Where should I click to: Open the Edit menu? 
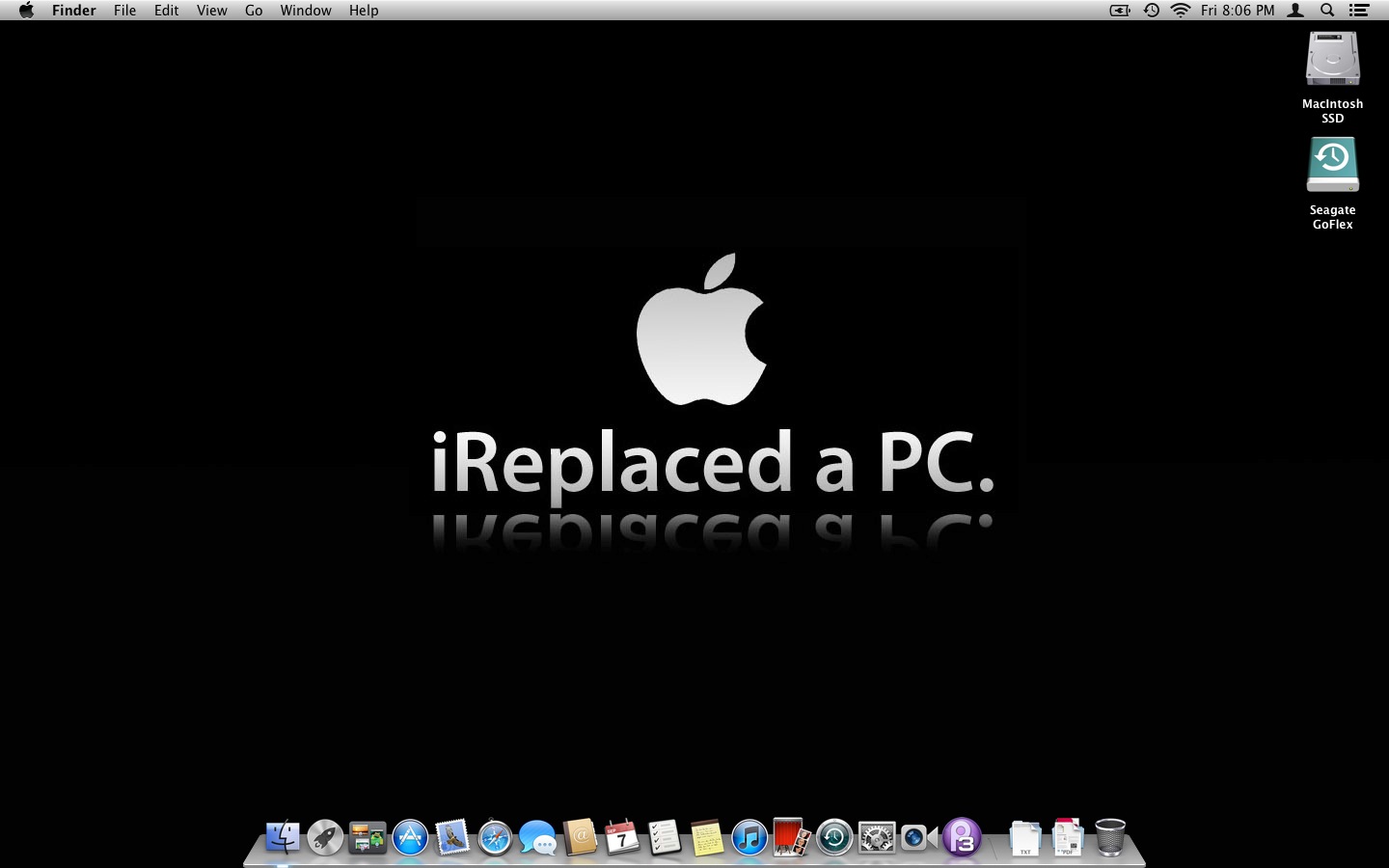[166, 11]
